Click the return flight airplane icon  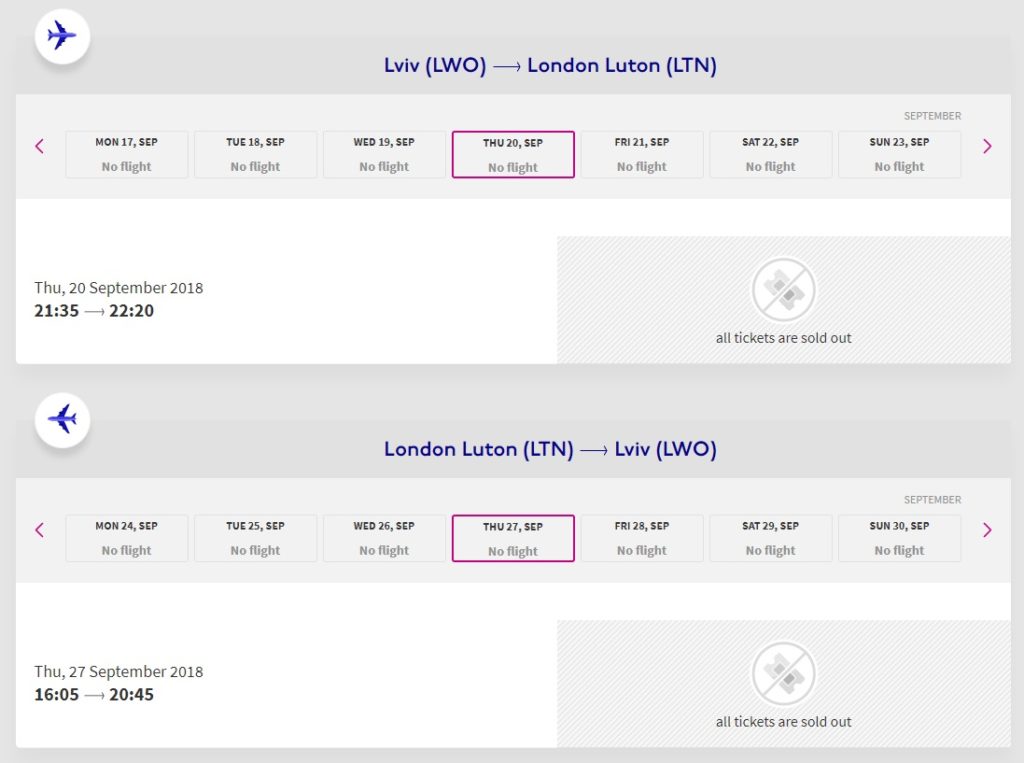(62, 420)
